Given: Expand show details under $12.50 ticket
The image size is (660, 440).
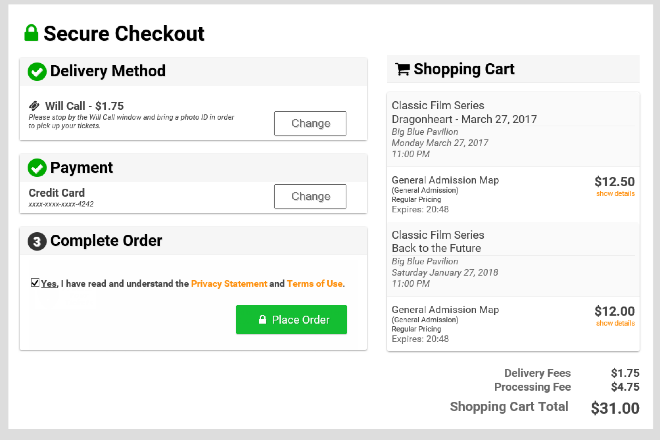Looking at the screenshot, I should point(615,194).
